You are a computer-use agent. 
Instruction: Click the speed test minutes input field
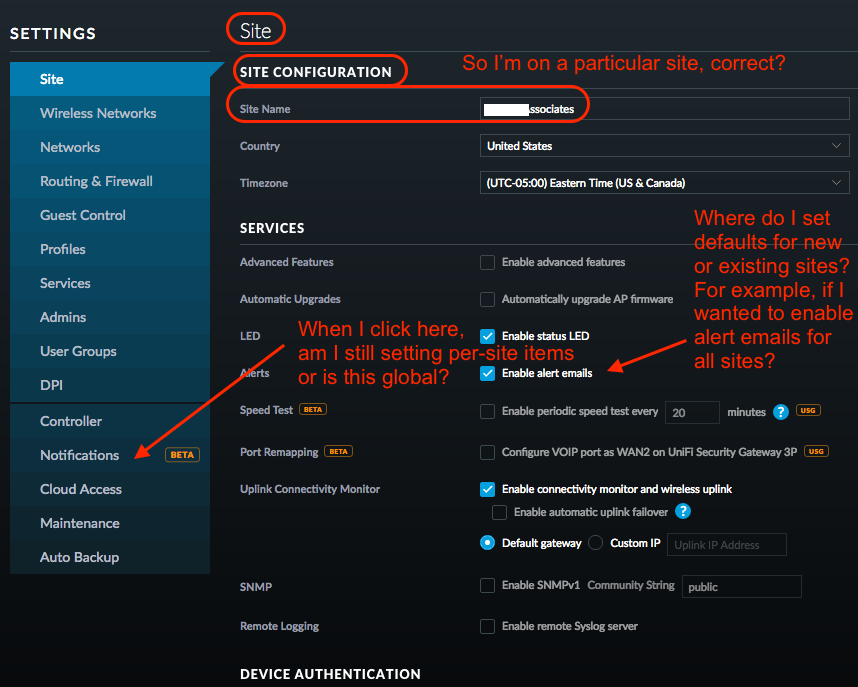point(692,412)
